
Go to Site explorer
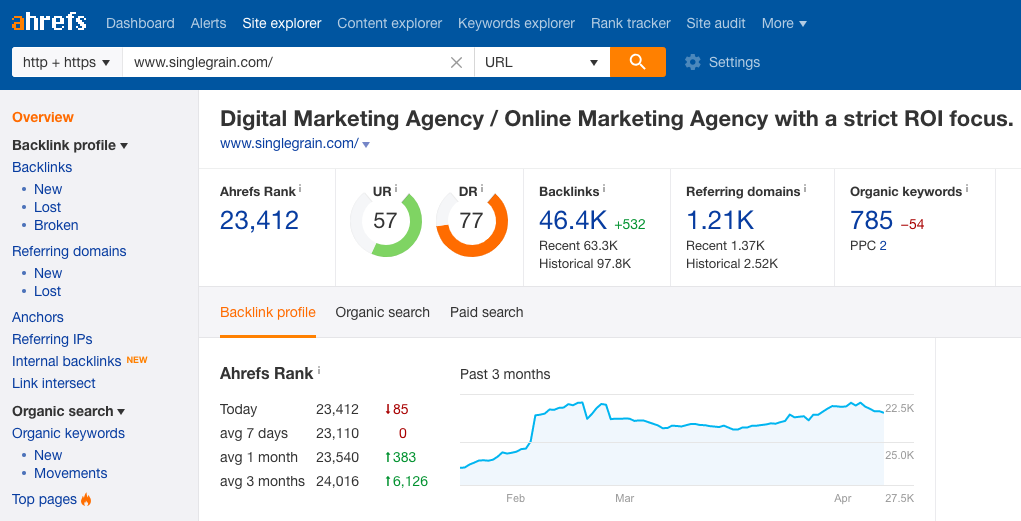pos(282,23)
